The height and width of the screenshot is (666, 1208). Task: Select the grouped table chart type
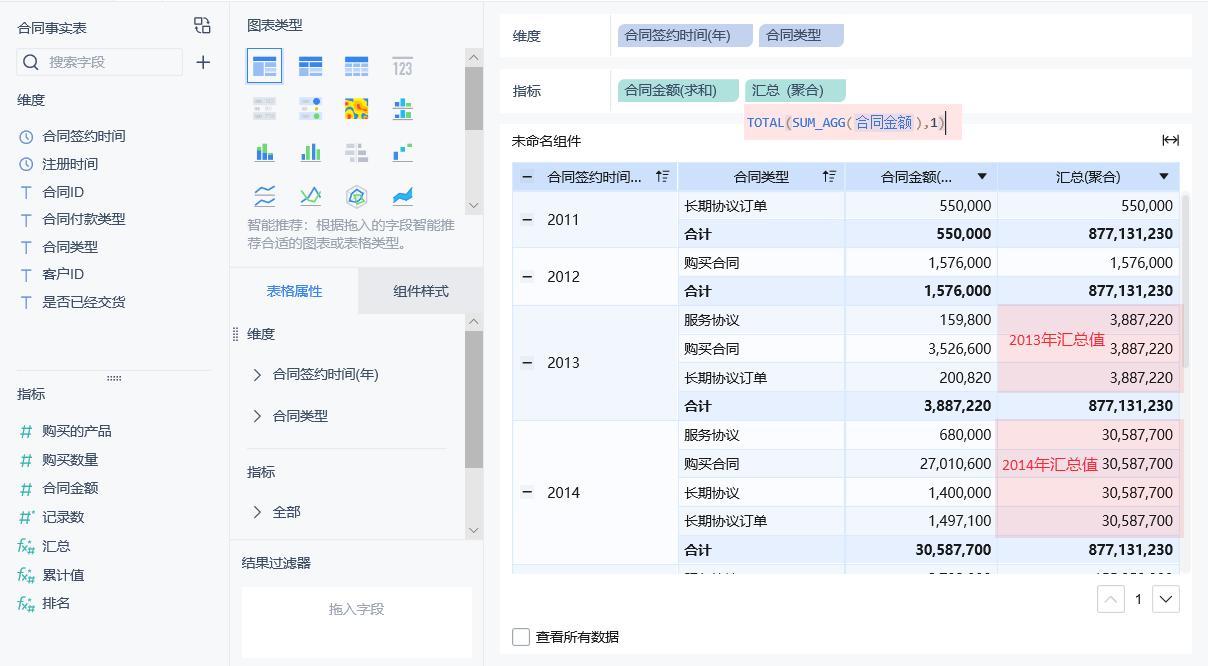pyautogui.click(x=265, y=67)
